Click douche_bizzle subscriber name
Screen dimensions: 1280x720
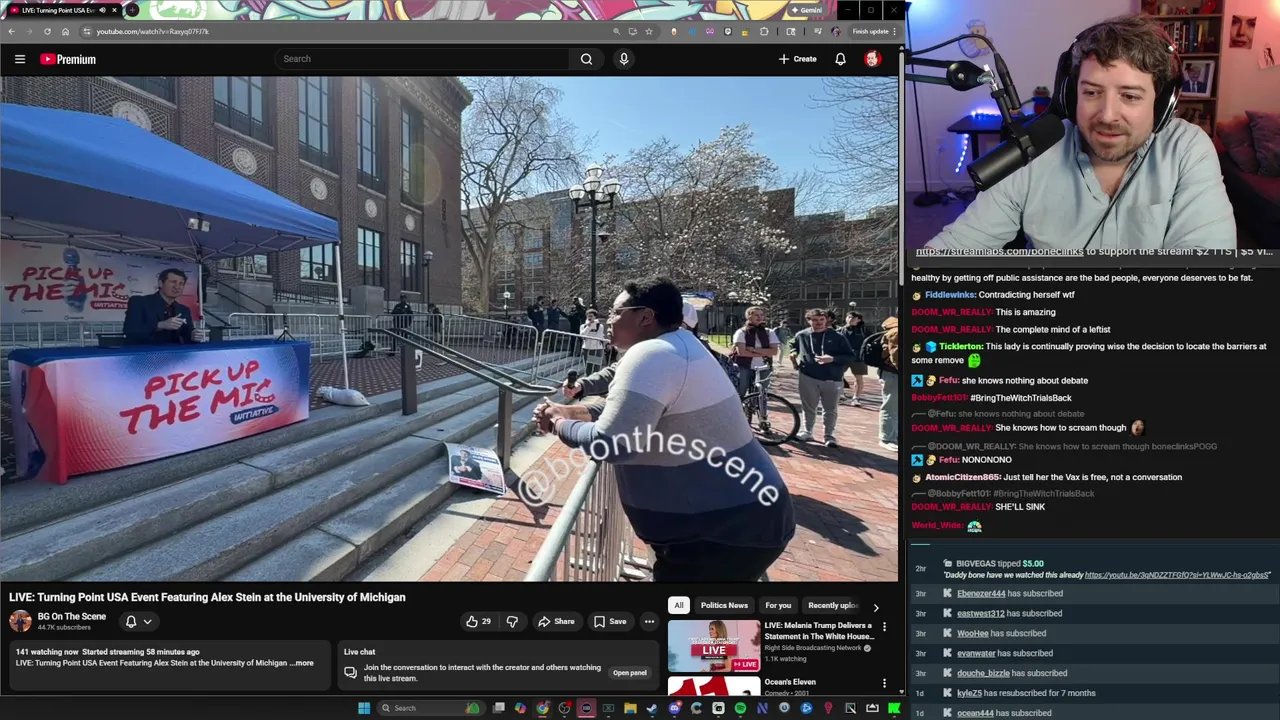point(984,673)
